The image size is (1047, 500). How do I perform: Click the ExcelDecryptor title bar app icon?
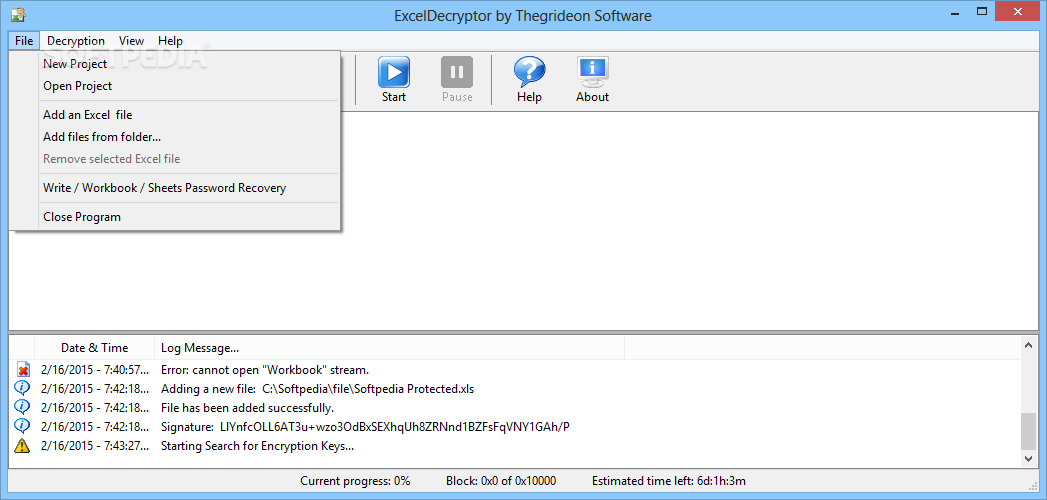tap(18, 15)
